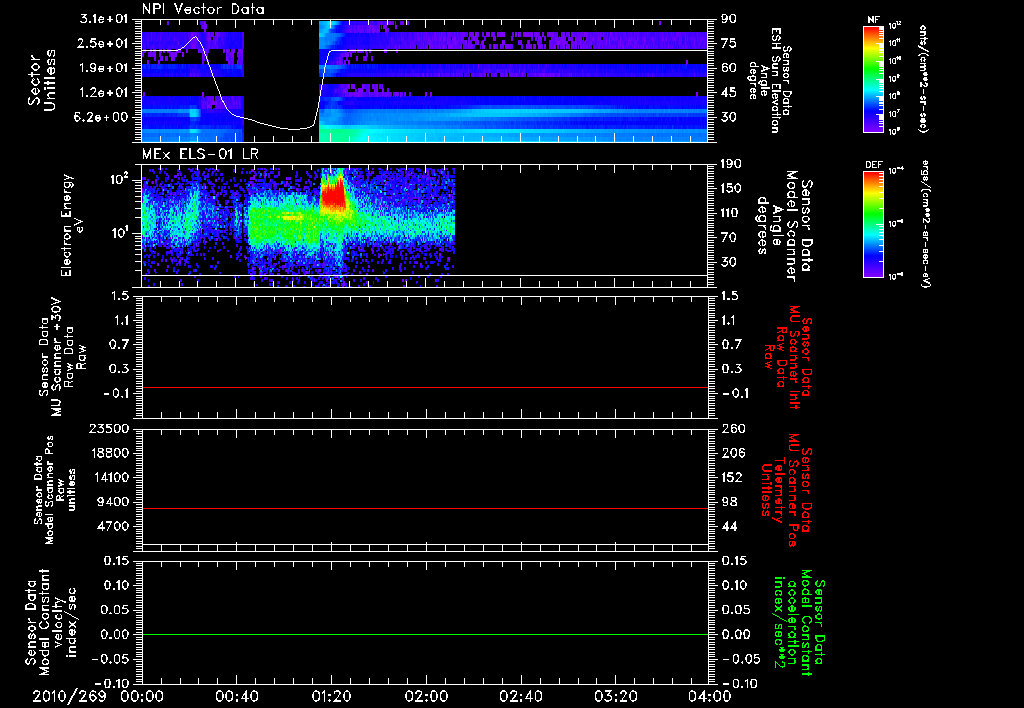Click the 150 scanner angle tick label
The image size is (1024, 708).
point(731,189)
